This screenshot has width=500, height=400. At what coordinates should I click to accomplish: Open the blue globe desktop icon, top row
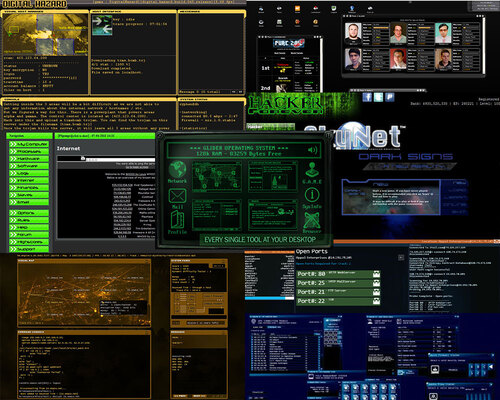tap(352, 9)
